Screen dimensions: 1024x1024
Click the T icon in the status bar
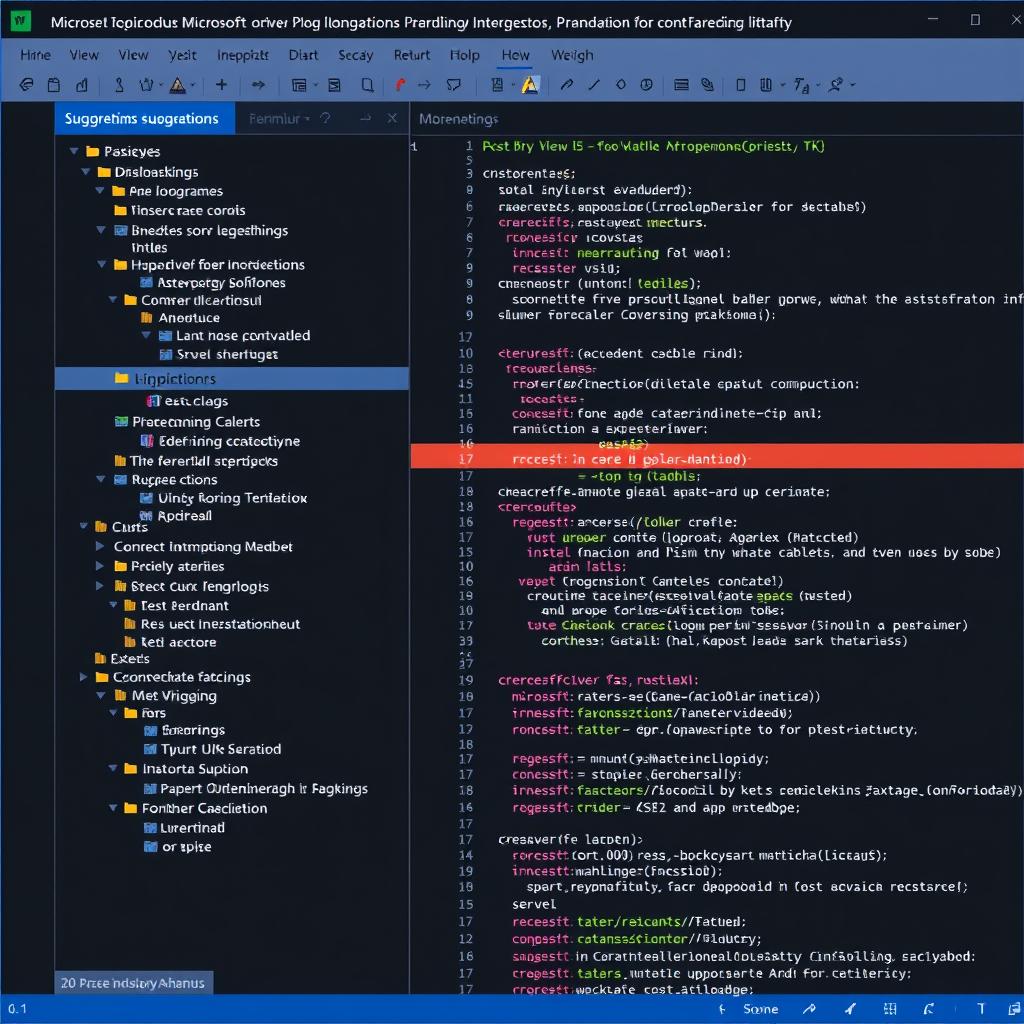981,1009
